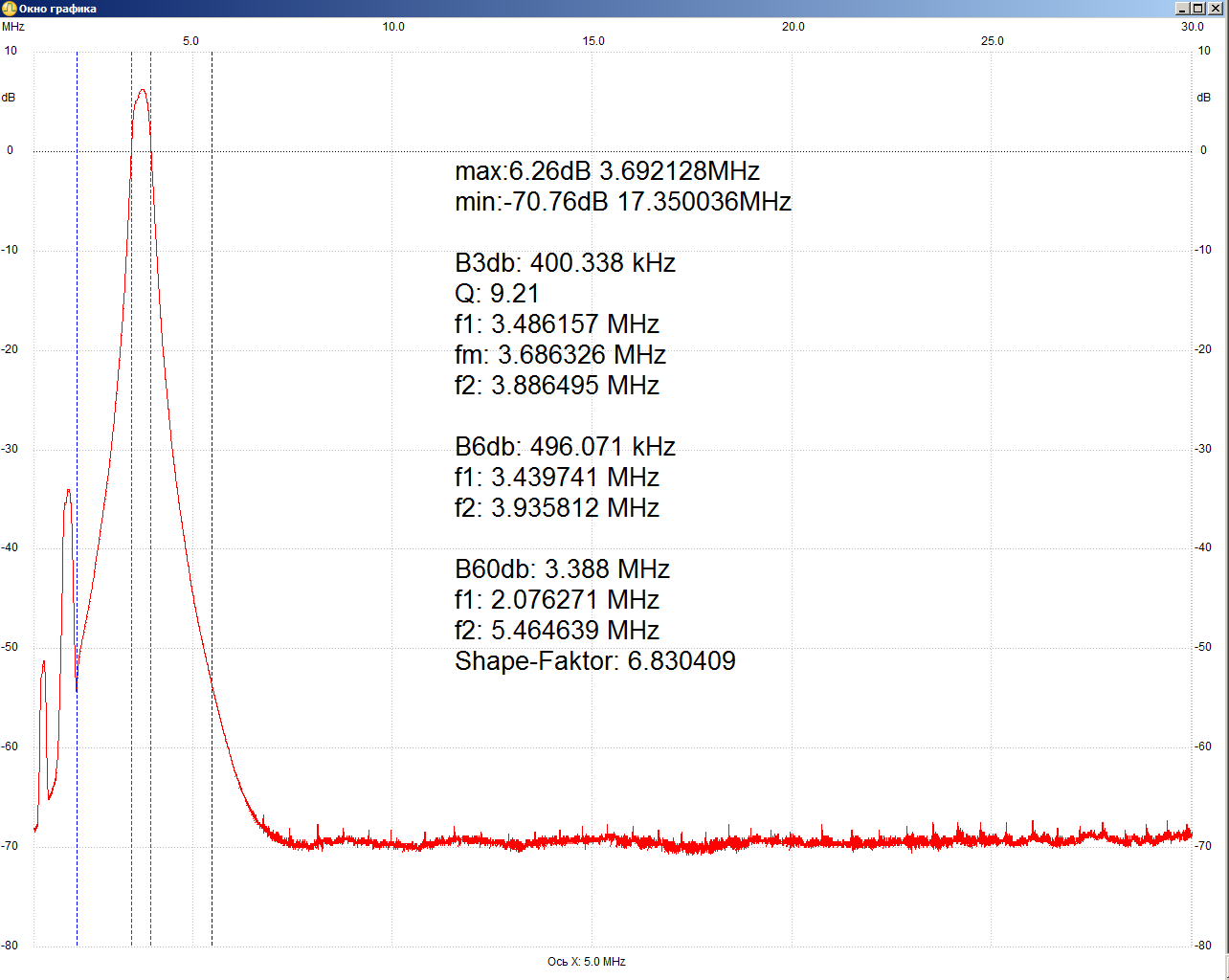
Task: Click the 5.0 frequency axis label
Action: click(191, 41)
